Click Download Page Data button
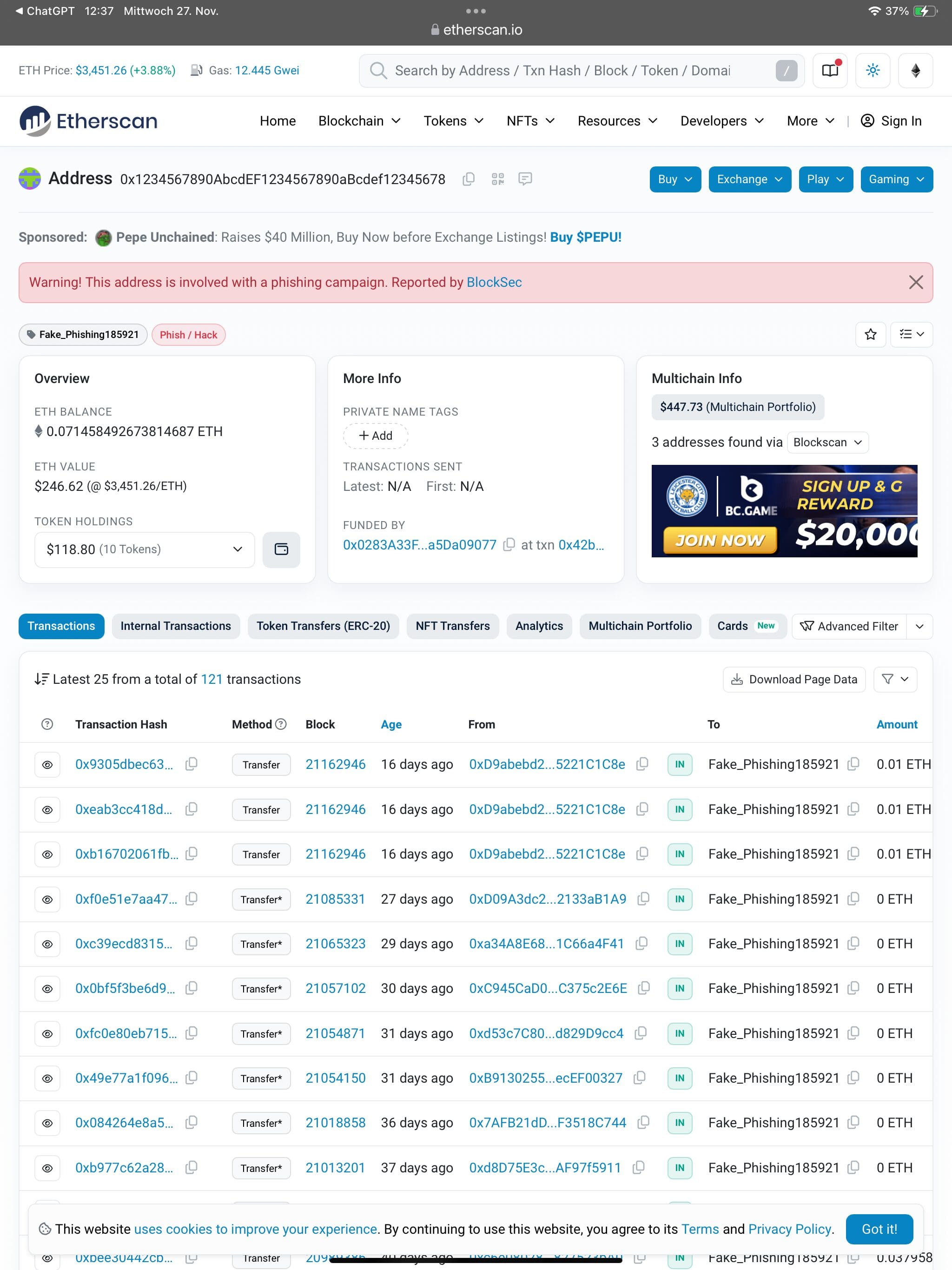Image resolution: width=952 pixels, height=1270 pixels. coord(794,679)
